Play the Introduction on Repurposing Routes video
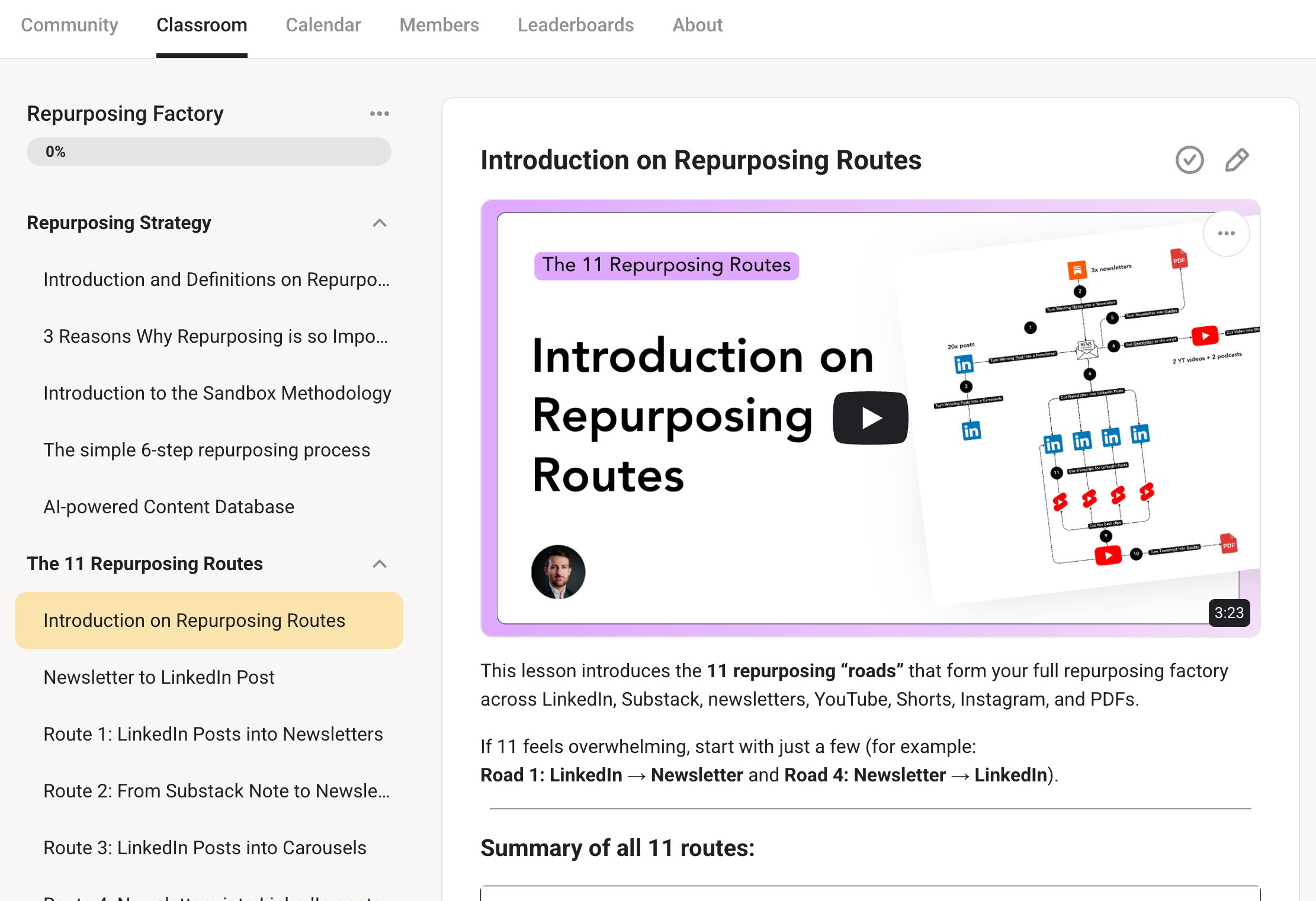This screenshot has width=1316, height=901. [x=870, y=418]
